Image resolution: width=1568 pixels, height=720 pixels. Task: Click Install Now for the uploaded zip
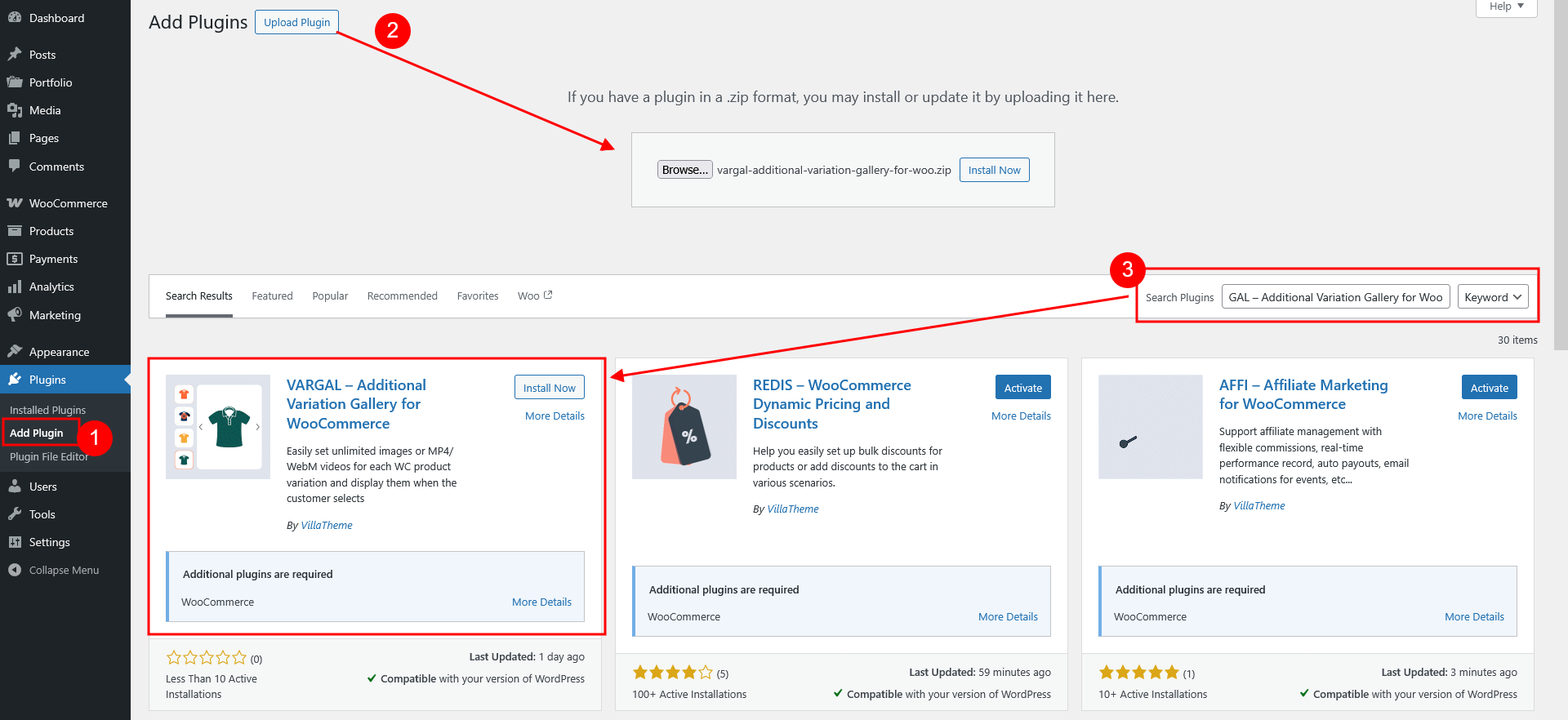[994, 170]
